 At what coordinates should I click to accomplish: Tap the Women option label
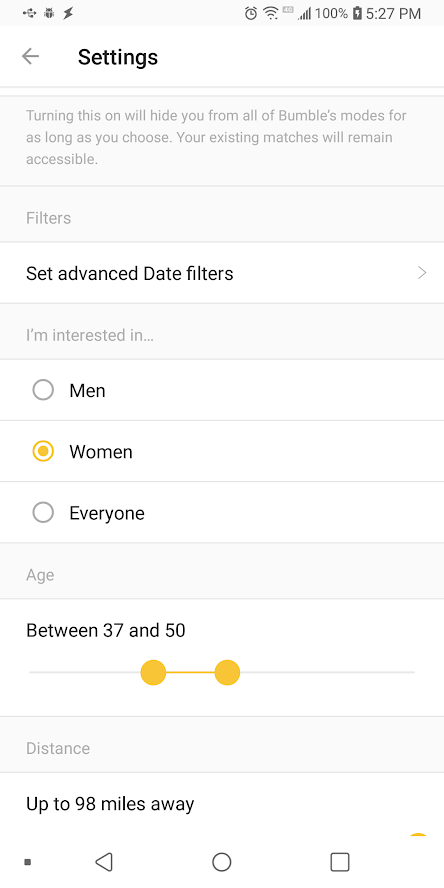[x=101, y=452]
